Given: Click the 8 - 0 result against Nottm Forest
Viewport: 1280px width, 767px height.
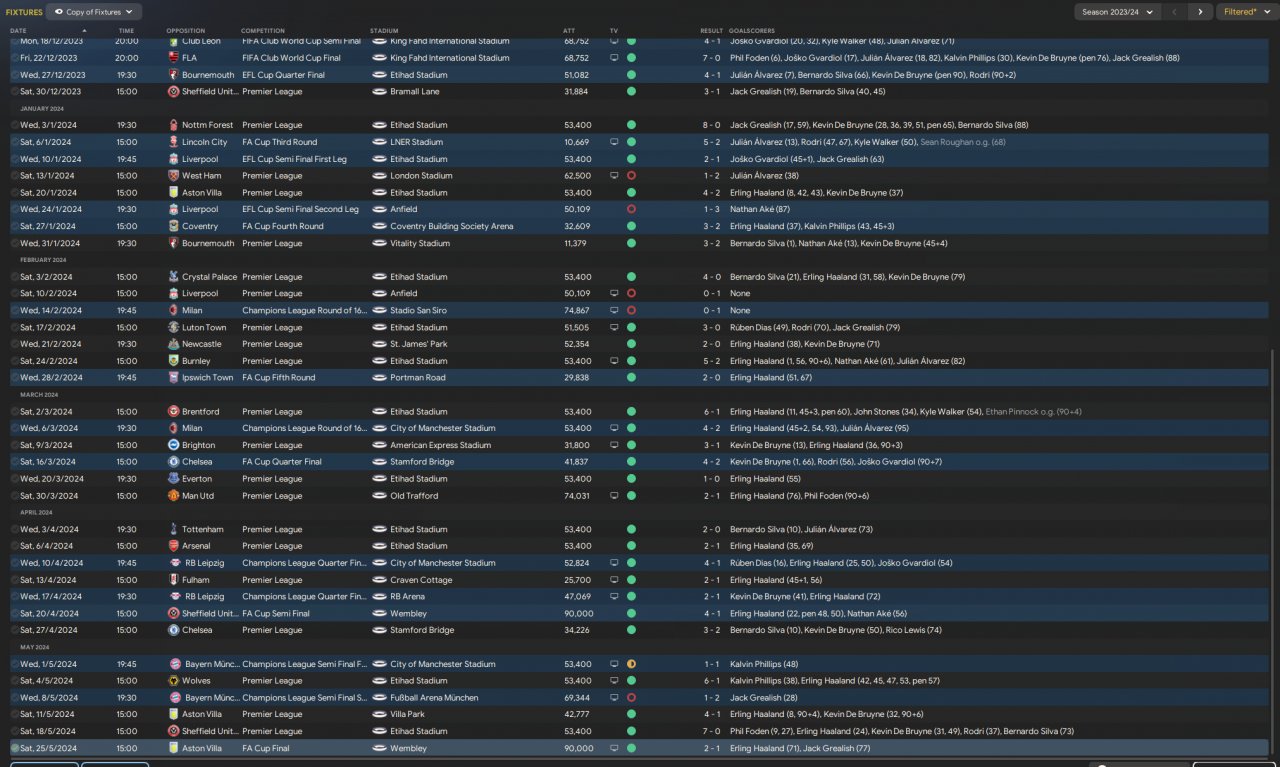Looking at the screenshot, I should click(711, 125).
